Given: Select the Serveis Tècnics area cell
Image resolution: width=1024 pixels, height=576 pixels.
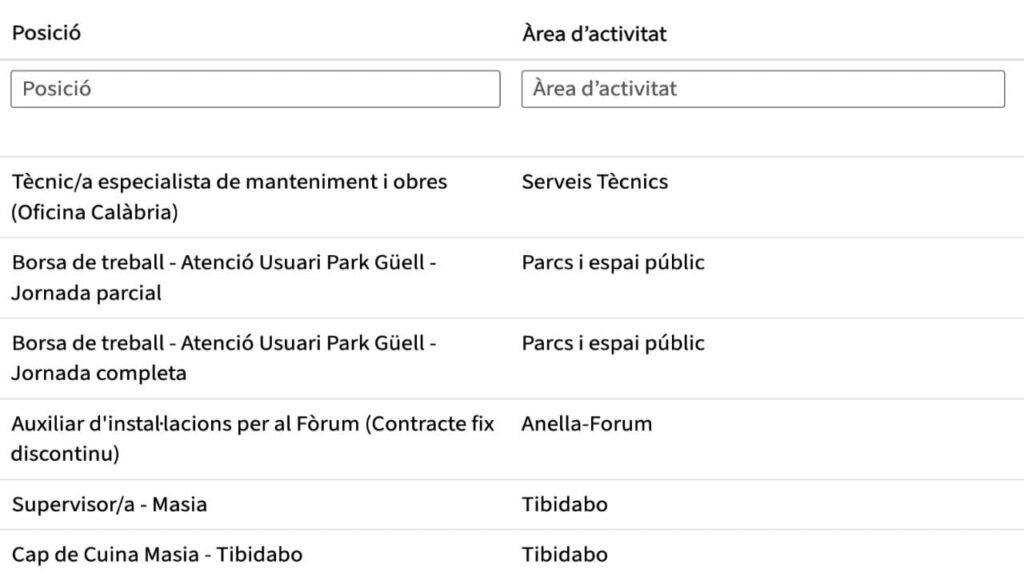Looking at the screenshot, I should pos(594,182).
